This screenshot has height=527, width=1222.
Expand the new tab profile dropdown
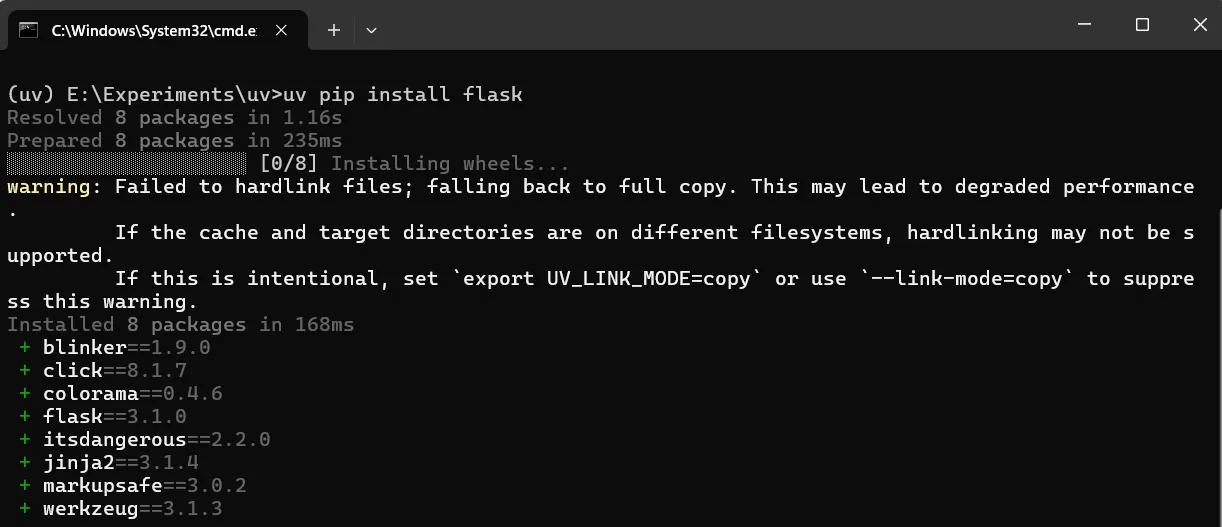[371, 30]
